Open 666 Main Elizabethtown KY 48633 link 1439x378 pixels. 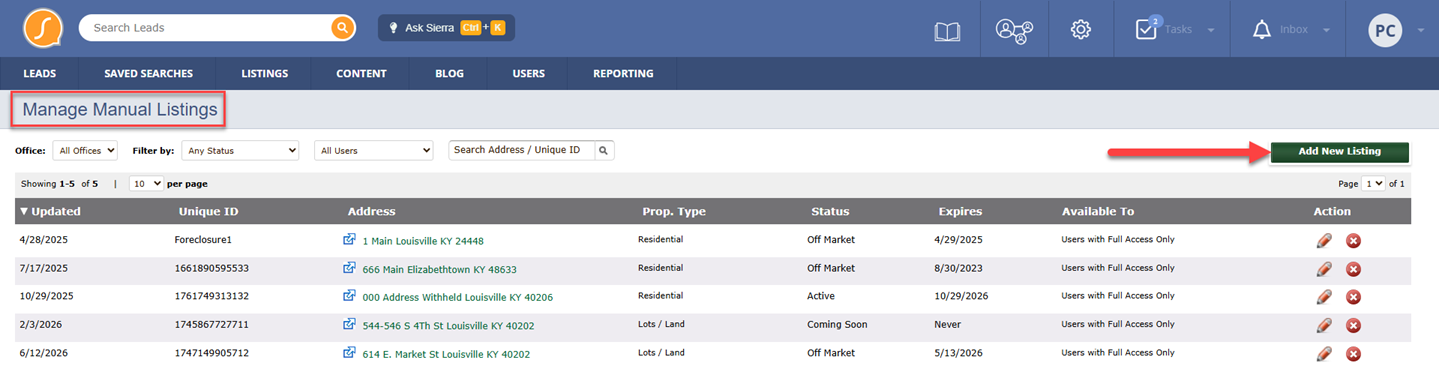439,269
